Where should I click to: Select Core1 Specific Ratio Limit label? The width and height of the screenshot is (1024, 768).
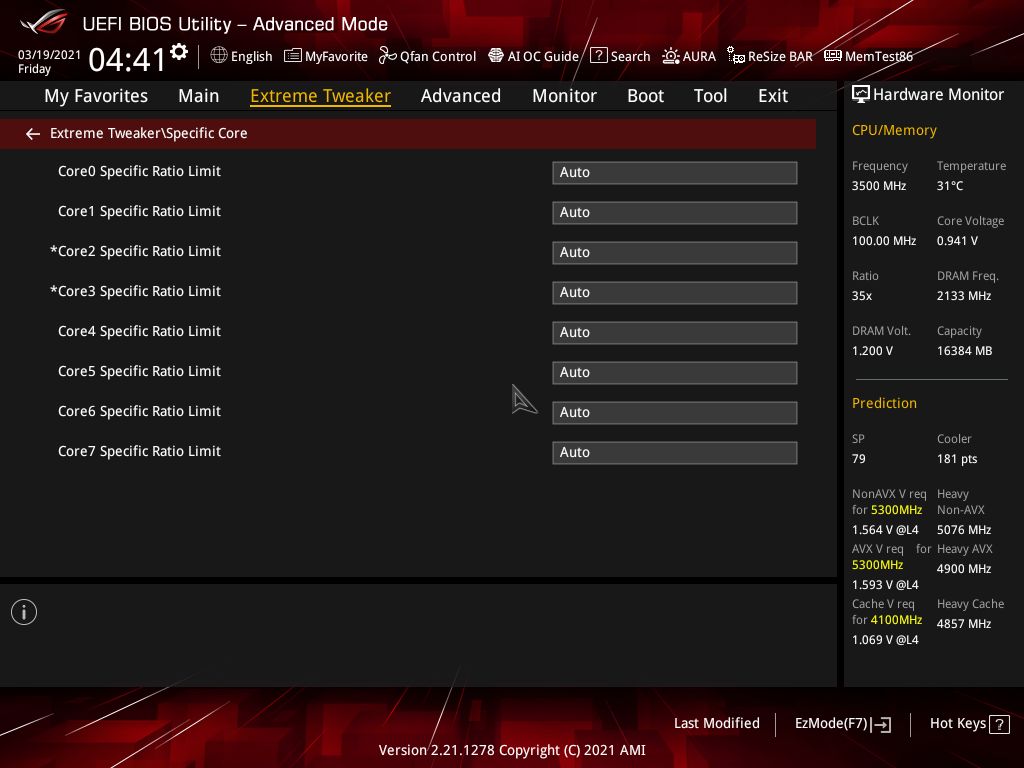(139, 212)
